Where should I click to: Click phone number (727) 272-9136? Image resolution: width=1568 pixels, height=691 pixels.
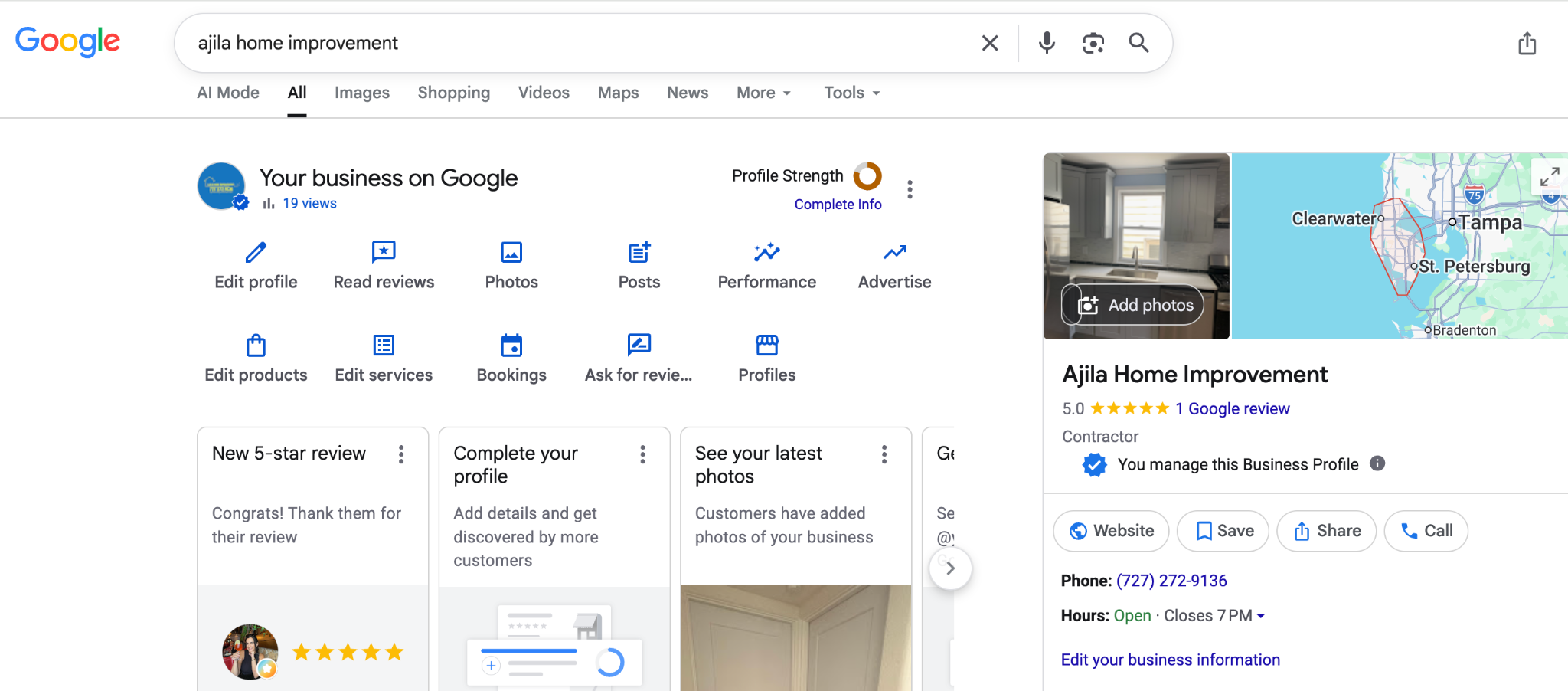(x=1171, y=581)
